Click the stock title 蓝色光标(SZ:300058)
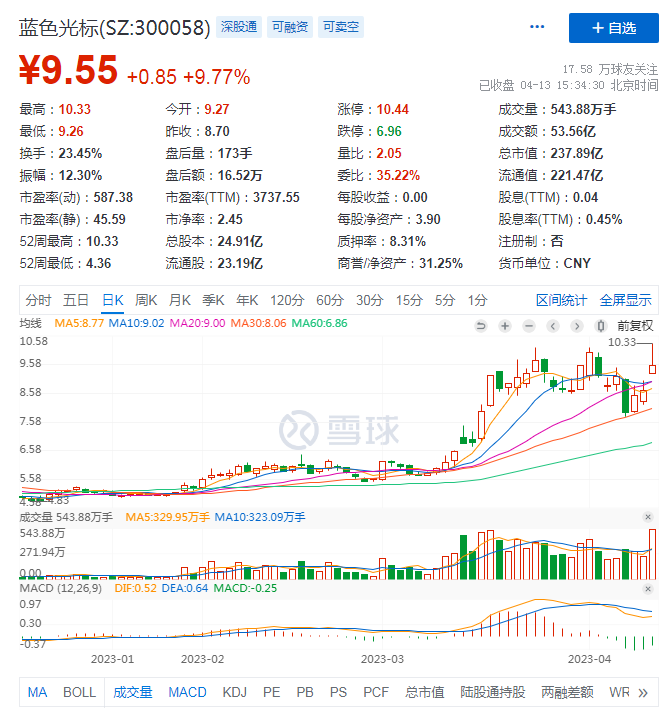The width and height of the screenshot is (670, 711). point(115,28)
